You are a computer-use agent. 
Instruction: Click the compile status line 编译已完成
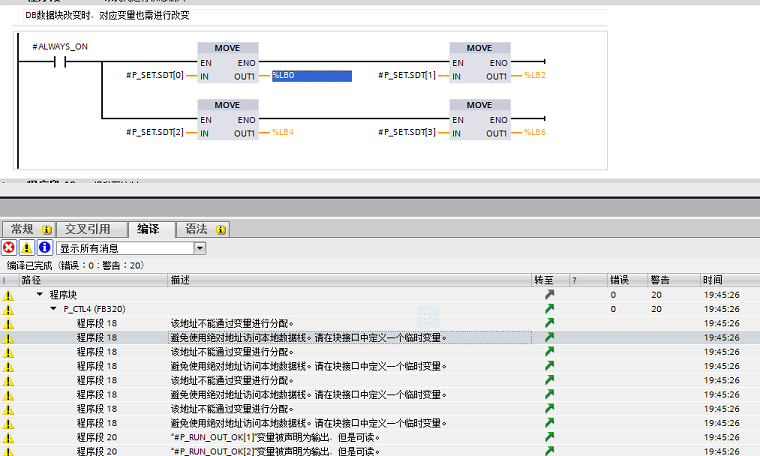pyautogui.click(x=76, y=265)
